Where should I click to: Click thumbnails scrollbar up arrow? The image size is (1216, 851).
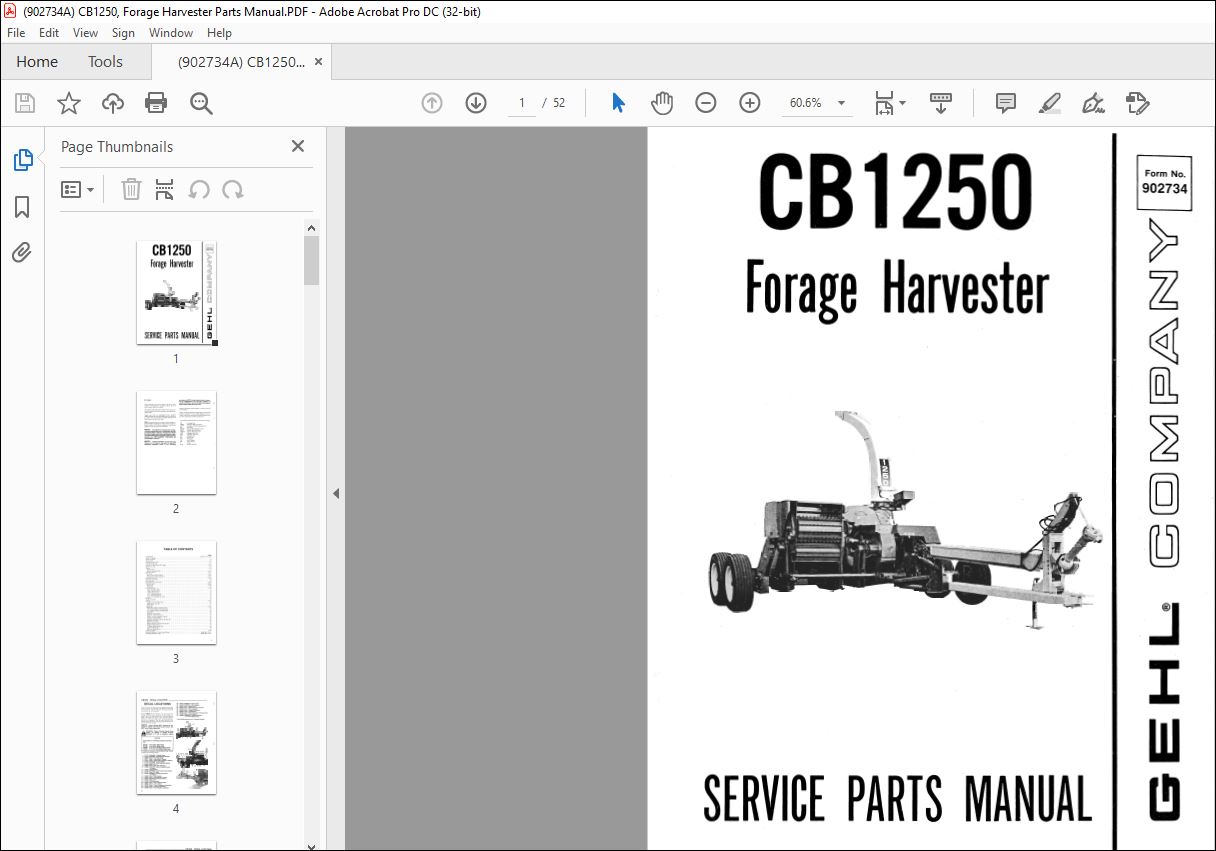click(311, 228)
